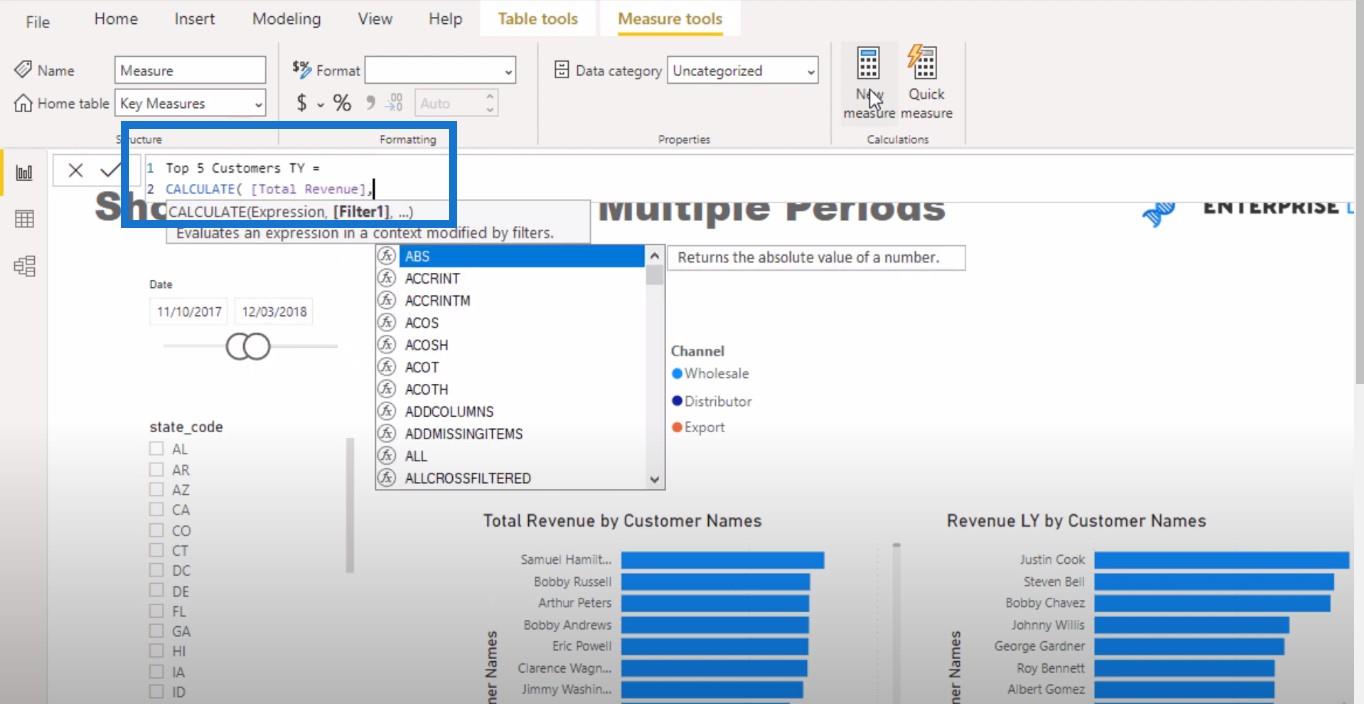Click the Distributor channel legend item
Viewport: 1364px width, 704px height.
[712, 401]
